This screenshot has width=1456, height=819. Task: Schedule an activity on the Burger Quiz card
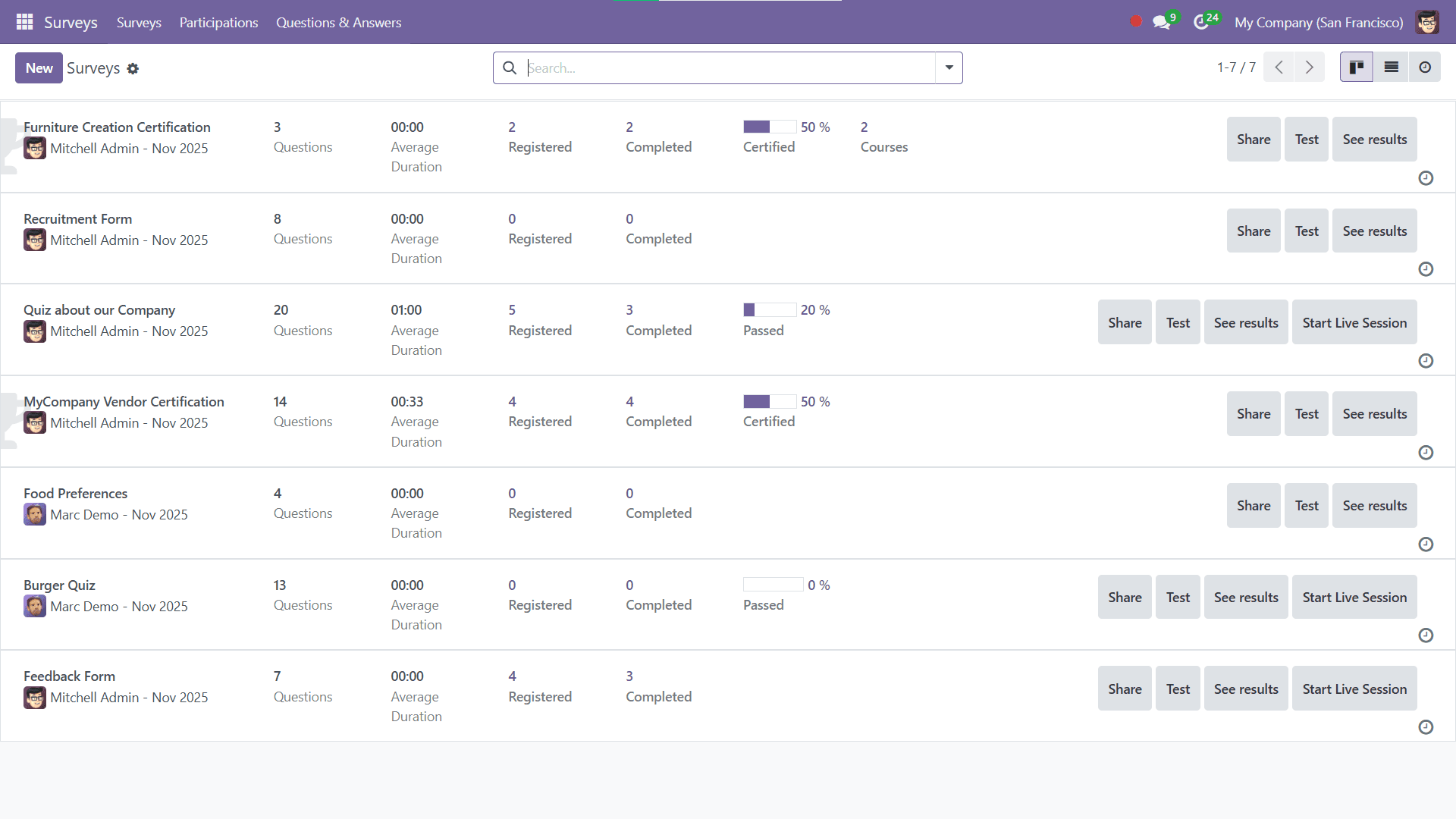[1426, 635]
